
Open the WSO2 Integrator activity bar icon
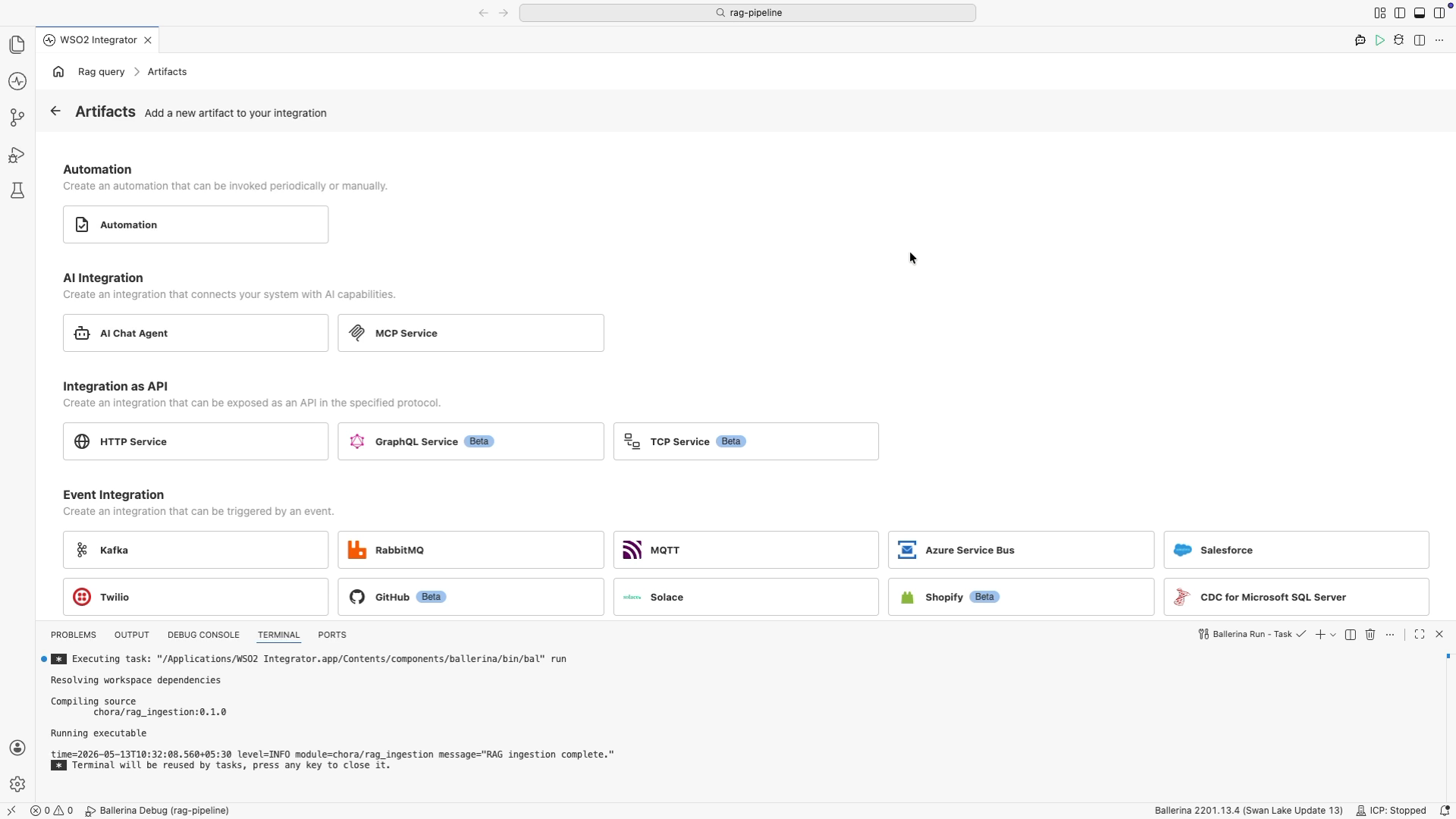[x=17, y=81]
